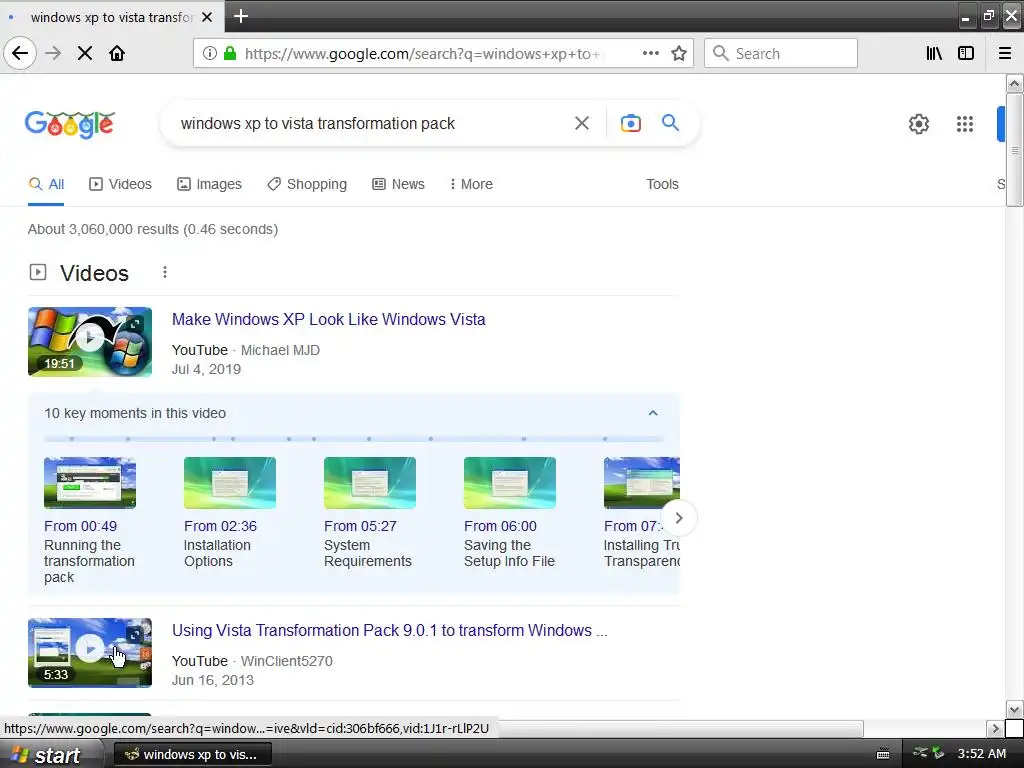Click the 'Michael MJD' channel name
The width and height of the screenshot is (1024, 768).
pyautogui.click(x=280, y=350)
